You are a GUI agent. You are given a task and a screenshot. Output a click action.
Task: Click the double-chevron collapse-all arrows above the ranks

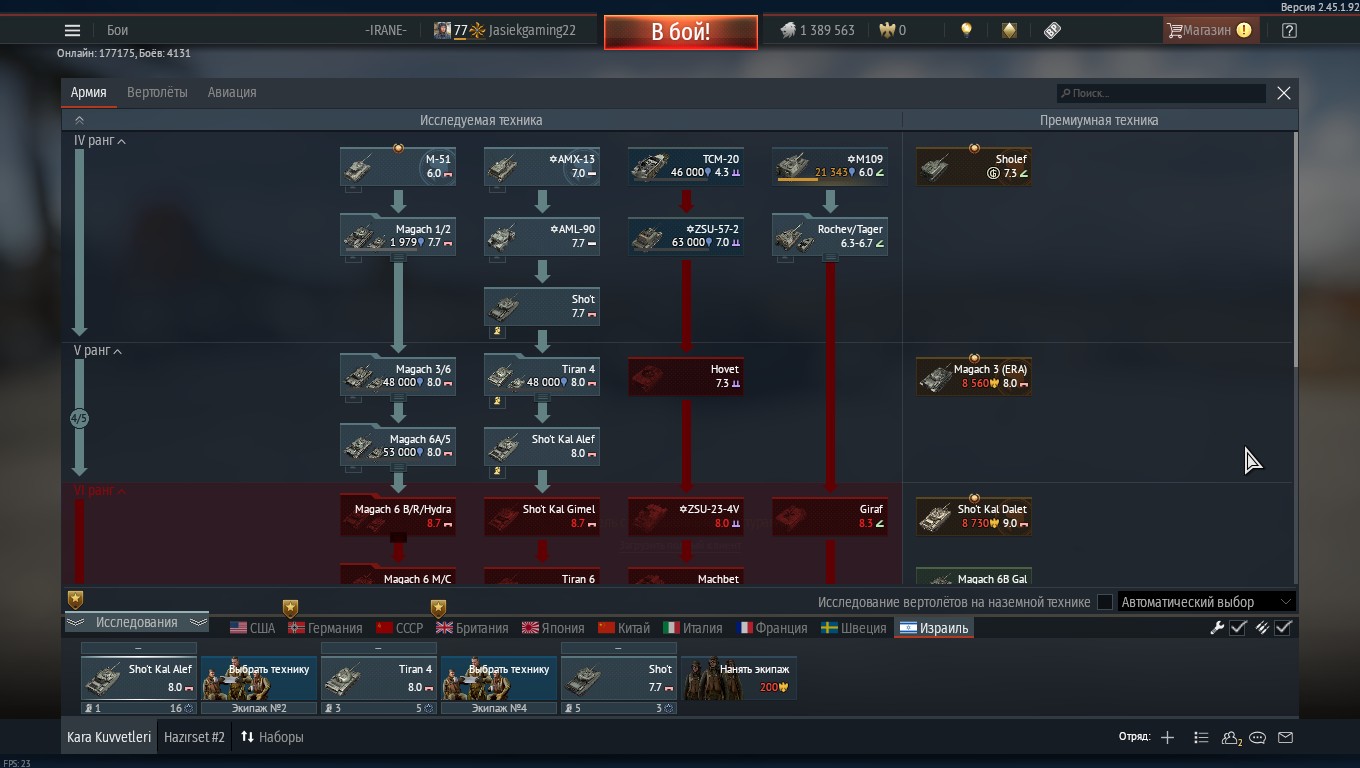(x=79, y=120)
